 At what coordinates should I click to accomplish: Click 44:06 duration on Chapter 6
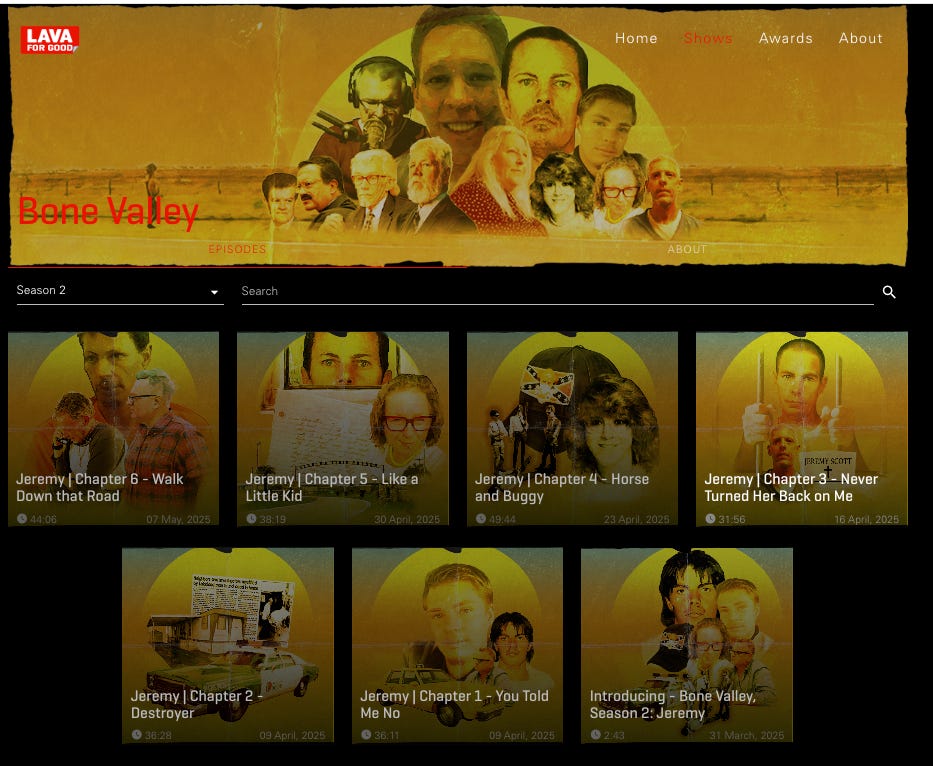[43, 520]
